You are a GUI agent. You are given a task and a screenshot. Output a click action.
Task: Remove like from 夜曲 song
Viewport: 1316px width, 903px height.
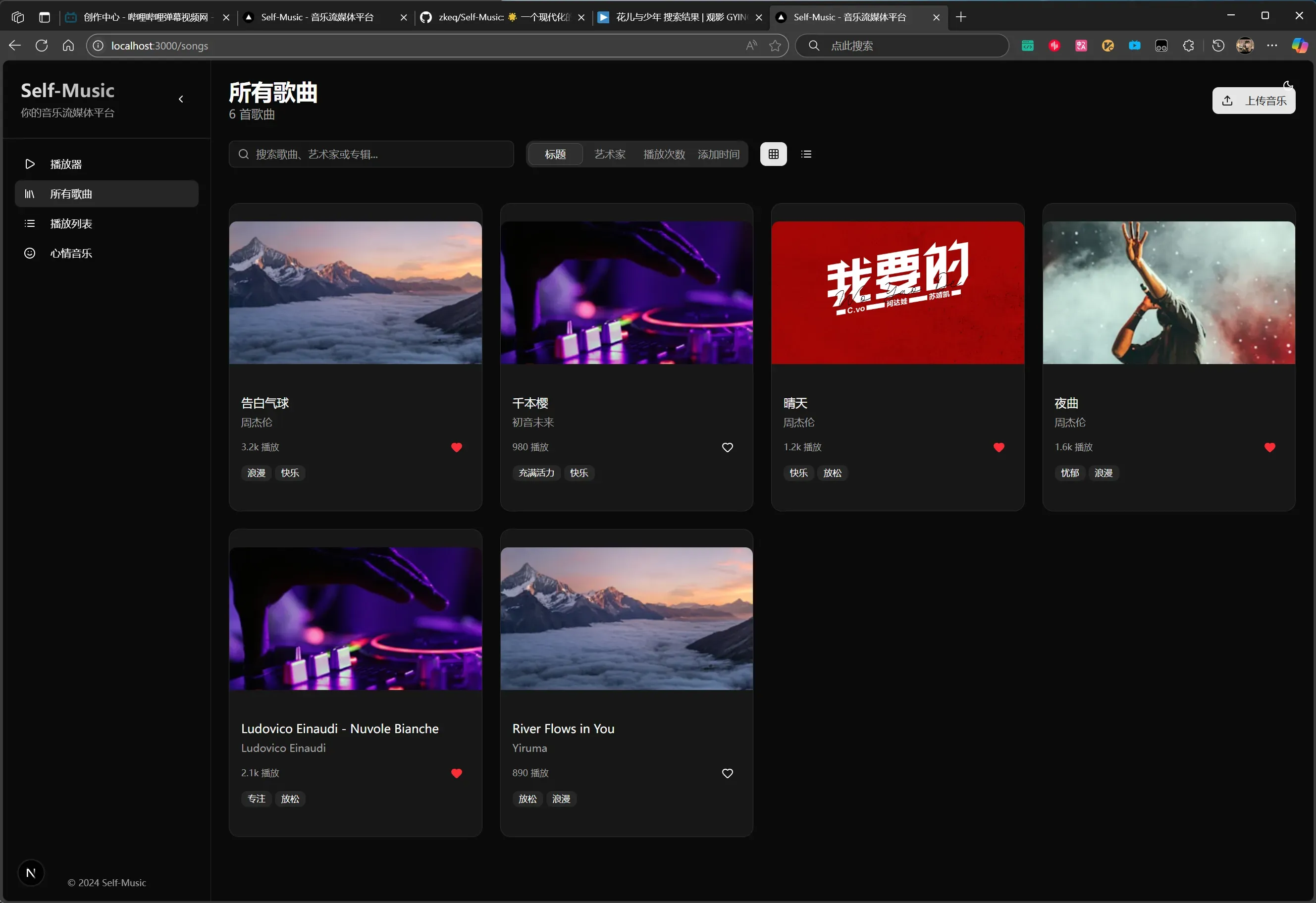click(1269, 447)
